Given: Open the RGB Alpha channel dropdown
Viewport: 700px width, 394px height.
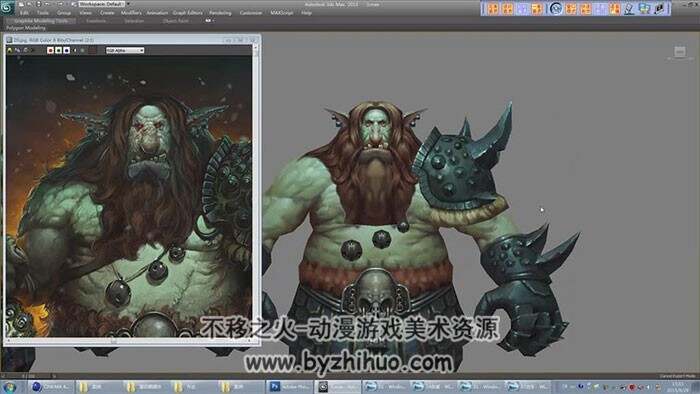Looking at the screenshot, I should pos(125,50).
